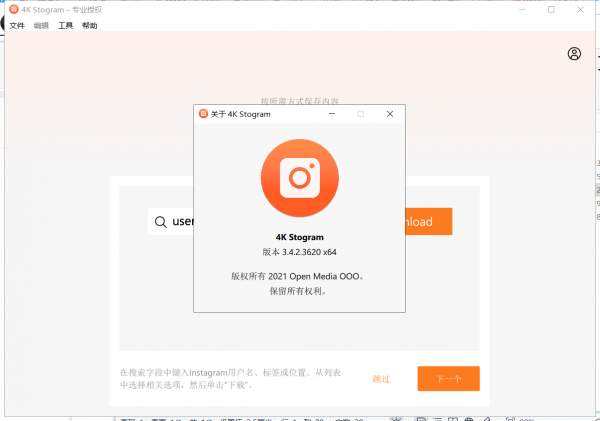The image size is (600, 421).
Task: Open the 文件 menu
Action: click(x=17, y=26)
